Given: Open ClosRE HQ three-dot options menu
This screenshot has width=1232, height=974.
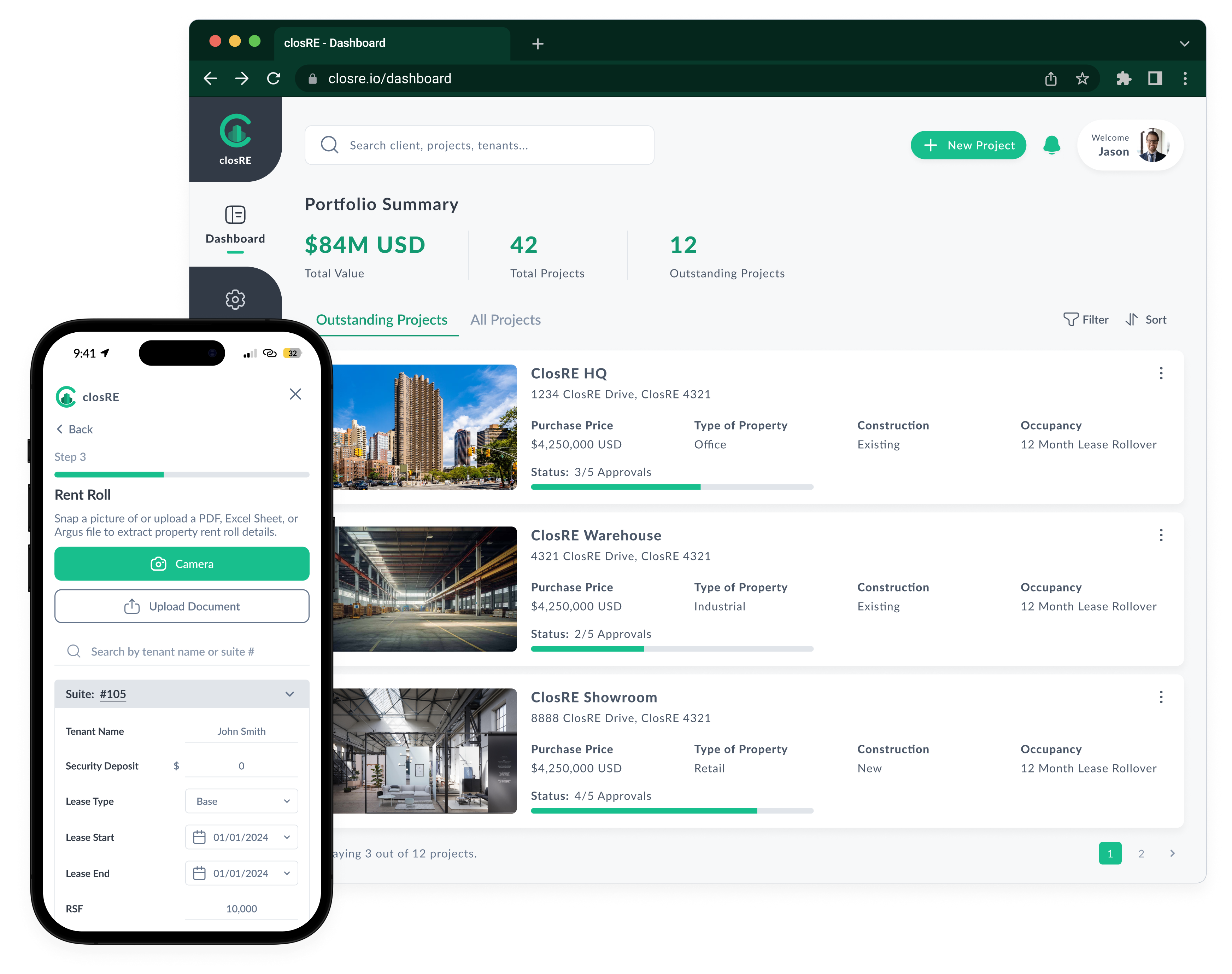Looking at the screenshot, I should 1161,374.
